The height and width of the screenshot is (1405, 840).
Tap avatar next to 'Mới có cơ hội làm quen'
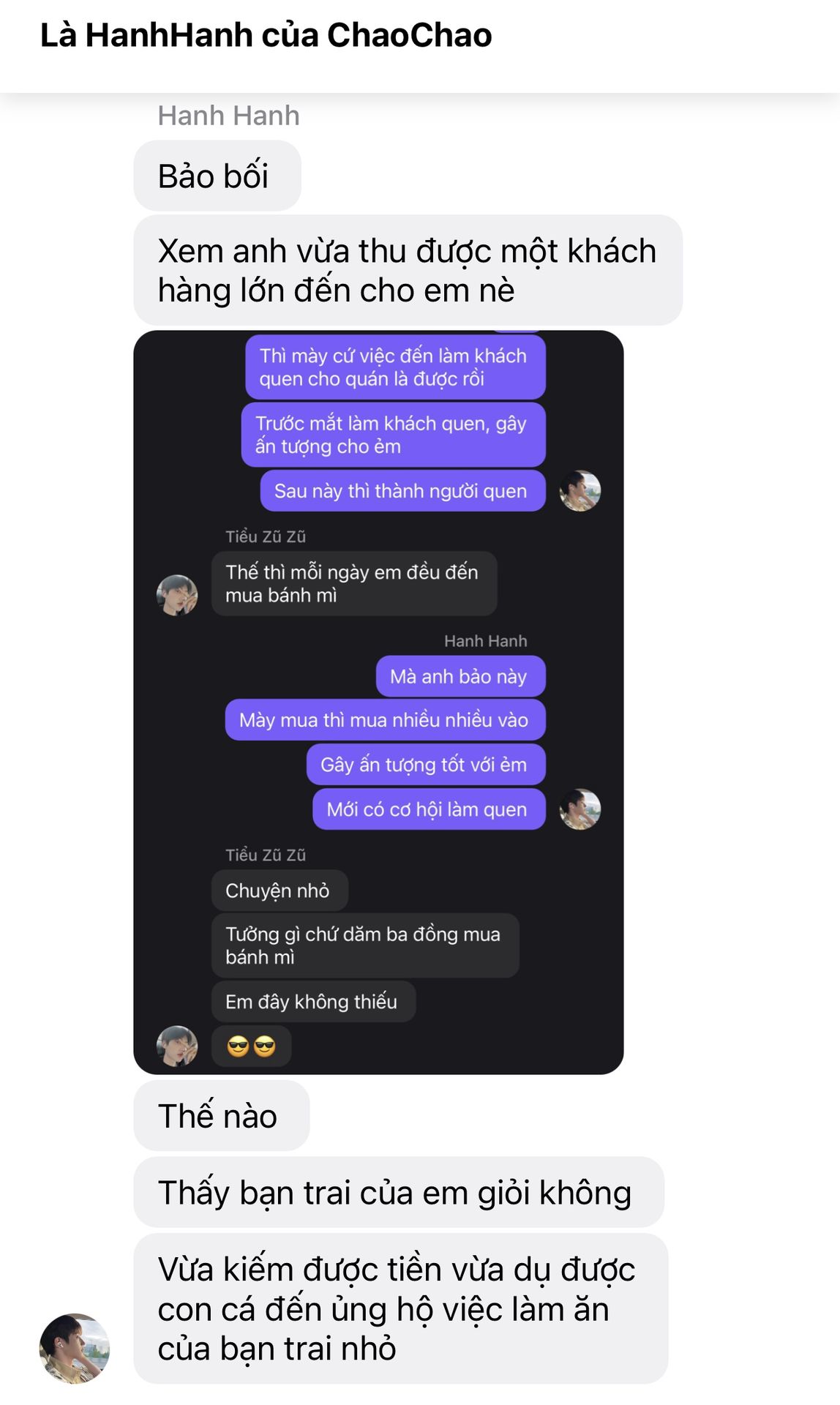580,809
